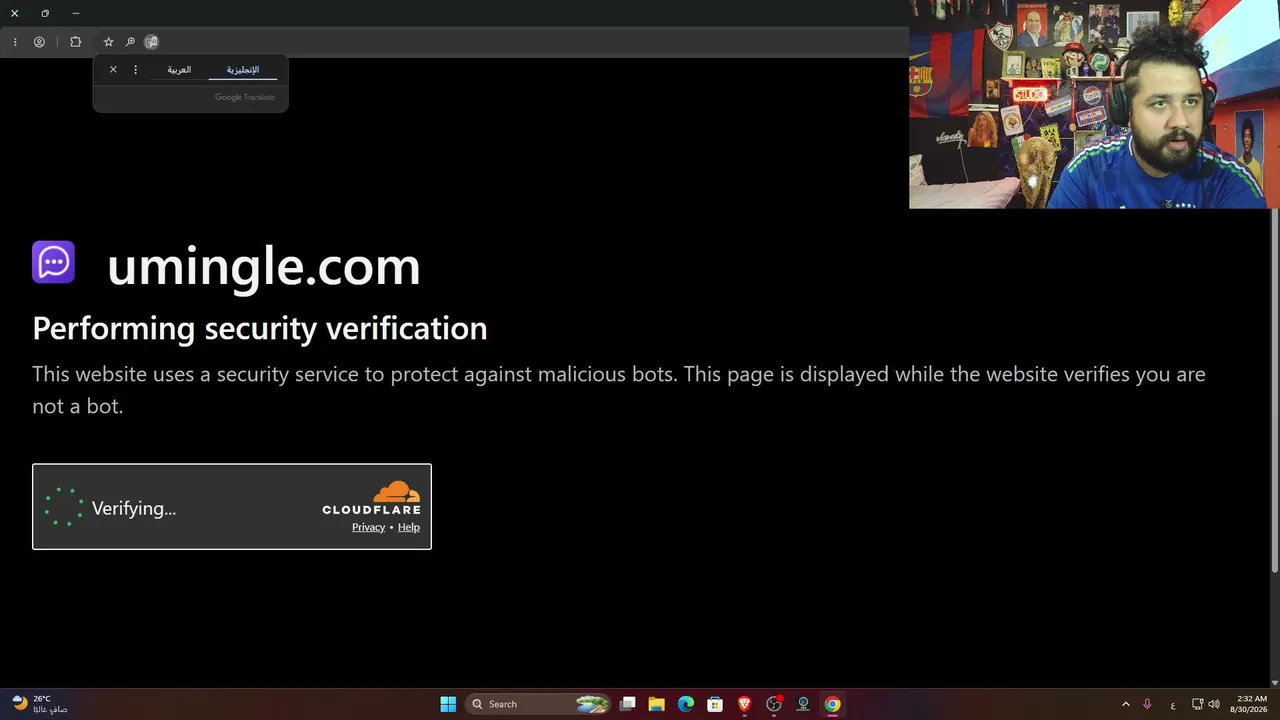
Task: Click the Cloudflare Privacy link
Action: point(368,527)
